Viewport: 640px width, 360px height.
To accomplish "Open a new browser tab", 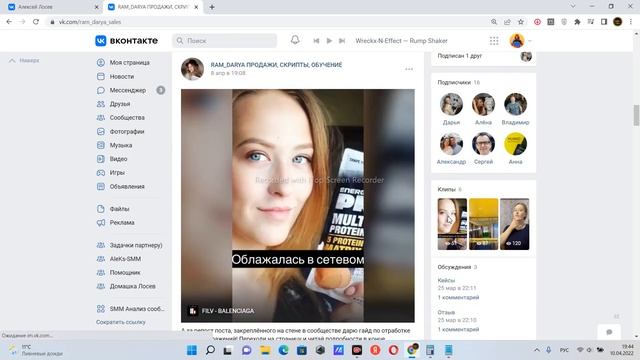I will [212, 7].
